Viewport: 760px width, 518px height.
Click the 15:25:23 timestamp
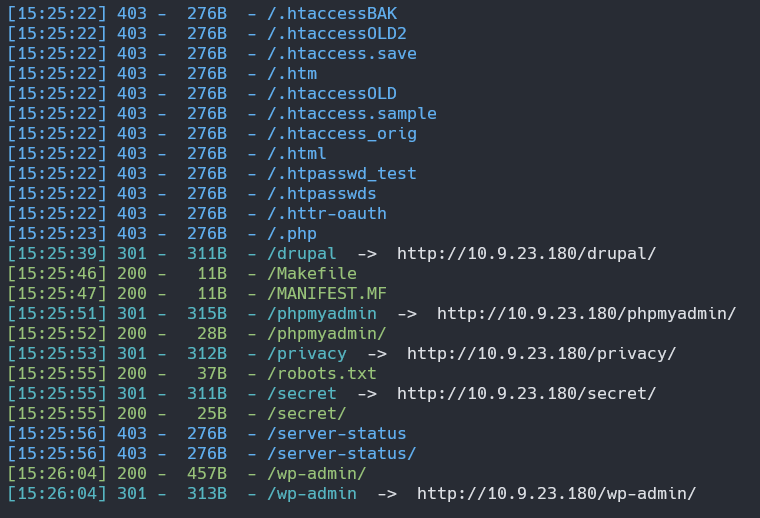57,233
